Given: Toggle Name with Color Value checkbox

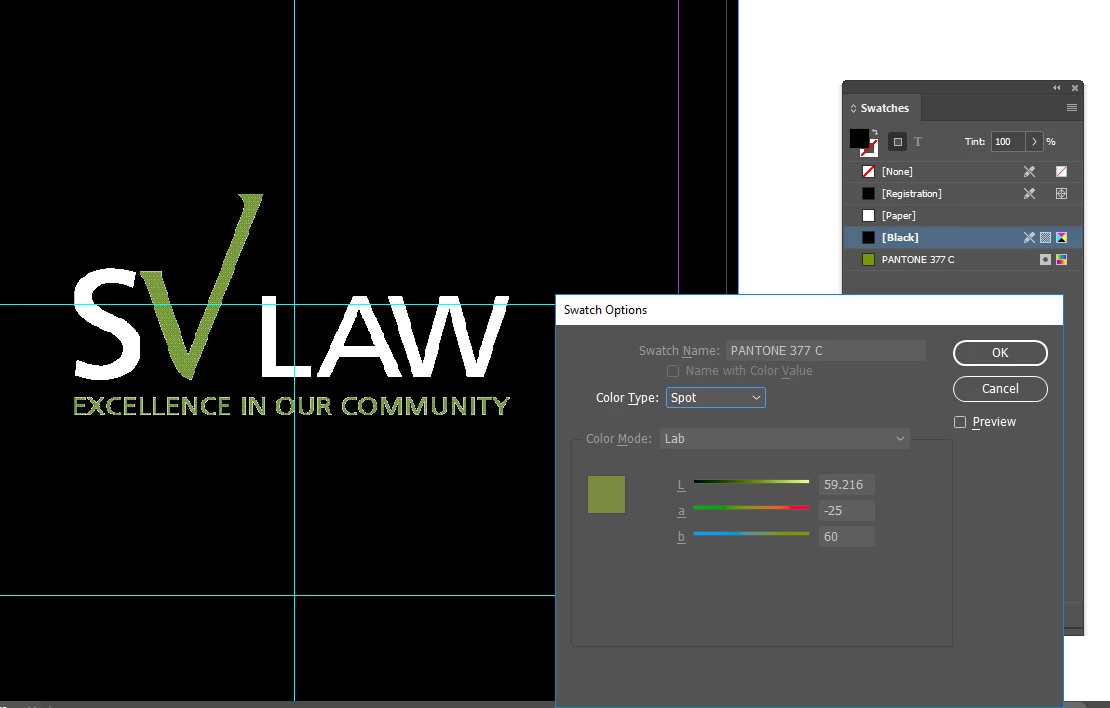Looking at the screenshot, I should coord(673,371).
